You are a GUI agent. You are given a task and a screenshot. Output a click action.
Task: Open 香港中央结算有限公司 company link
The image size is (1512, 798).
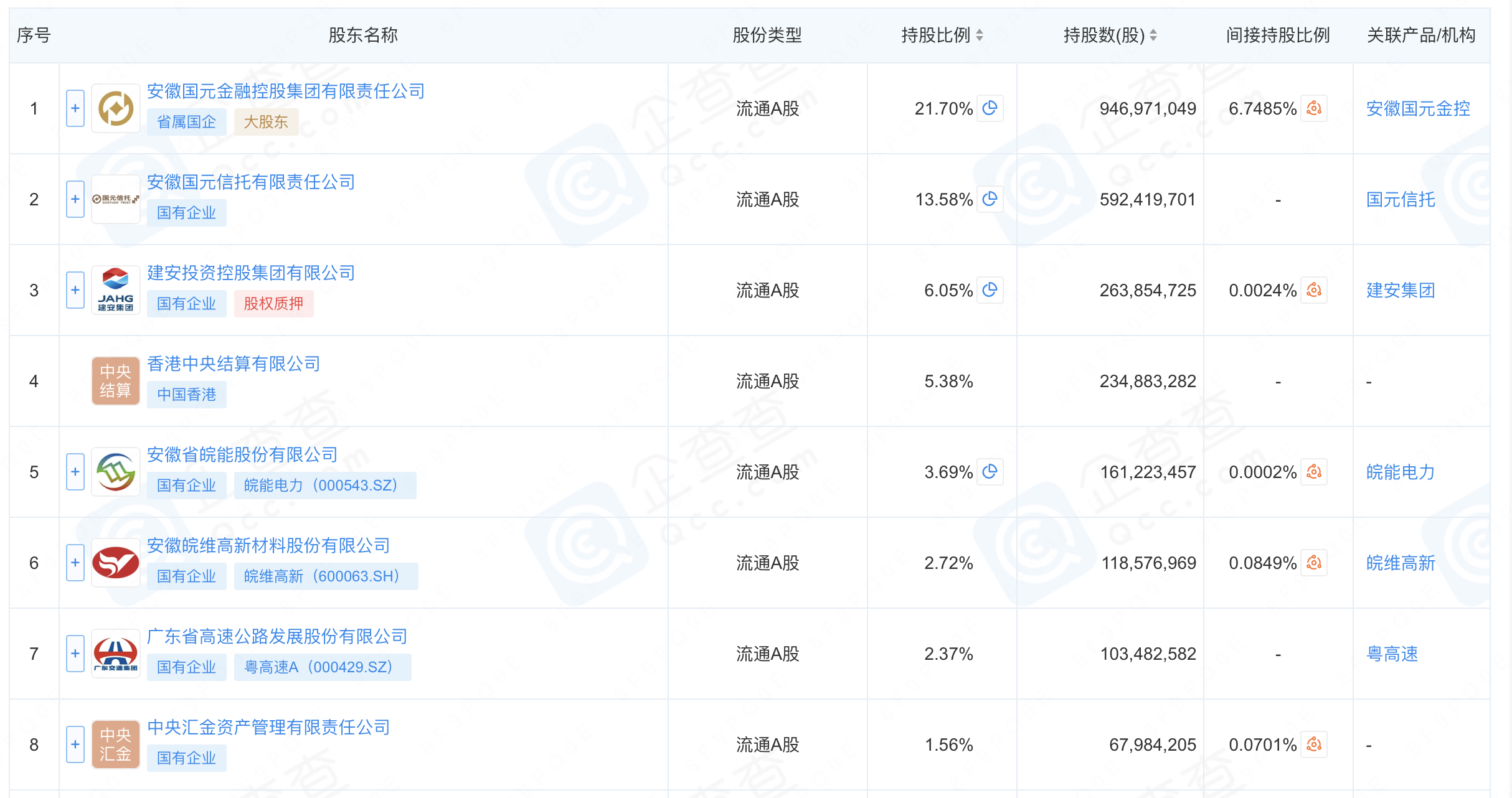(234, 364)
